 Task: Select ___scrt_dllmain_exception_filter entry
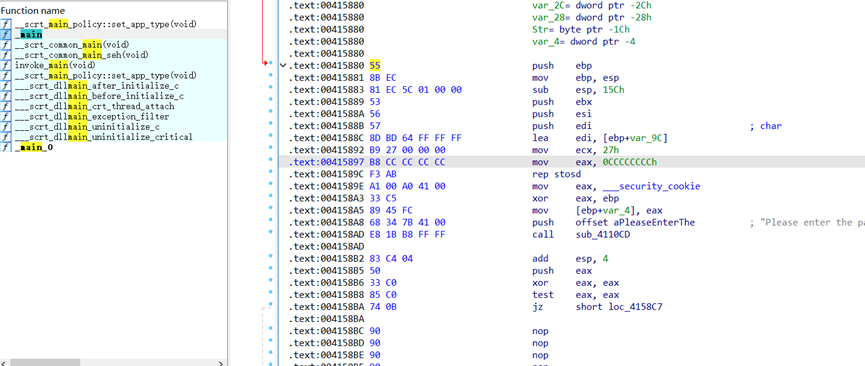pos(92,116)
